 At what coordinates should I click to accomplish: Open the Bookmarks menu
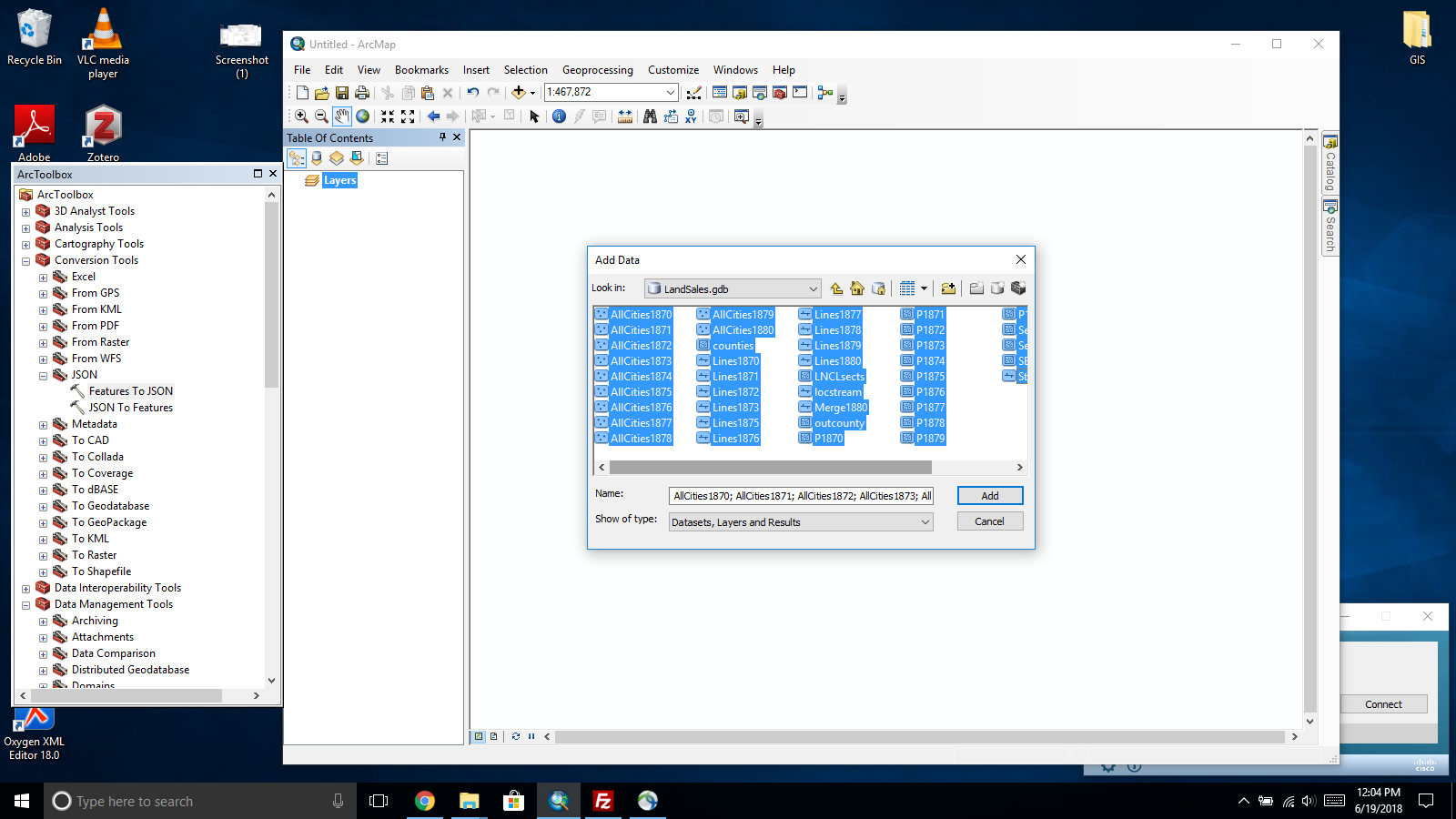[x=421, y=70]
